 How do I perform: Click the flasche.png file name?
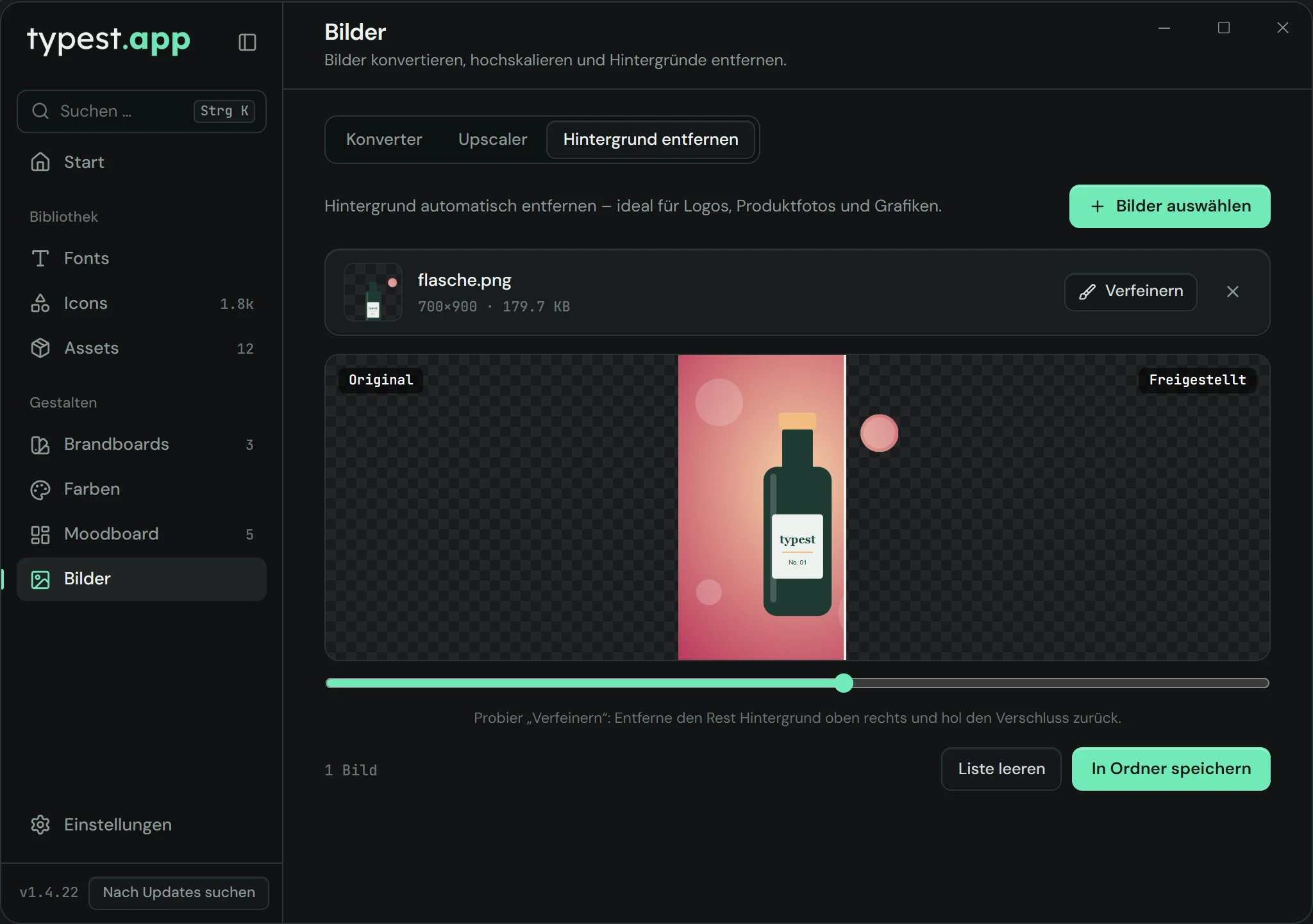pyautogui.click(x=465, y=281)
